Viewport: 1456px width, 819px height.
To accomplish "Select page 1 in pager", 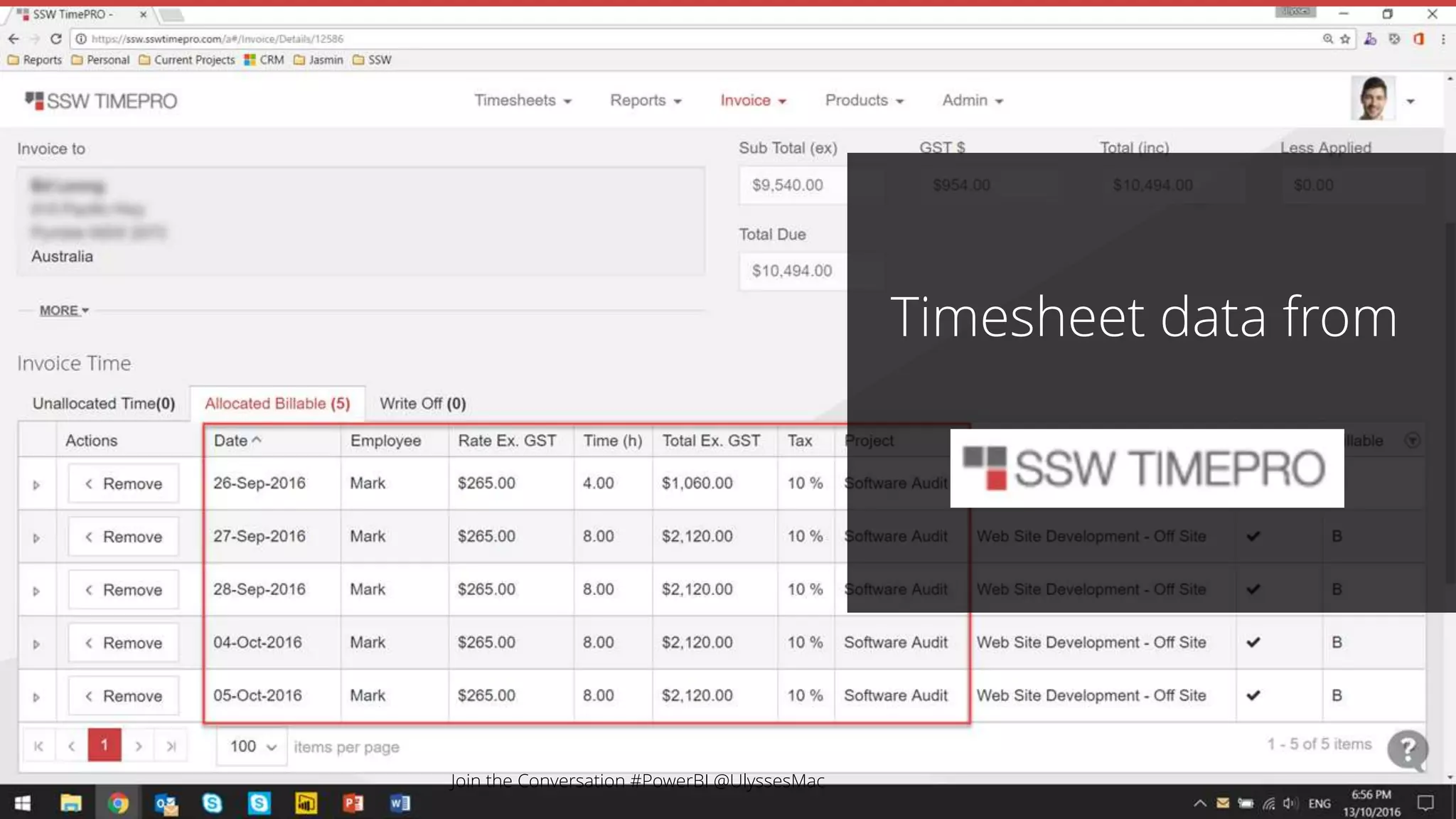I will (105, 745).
